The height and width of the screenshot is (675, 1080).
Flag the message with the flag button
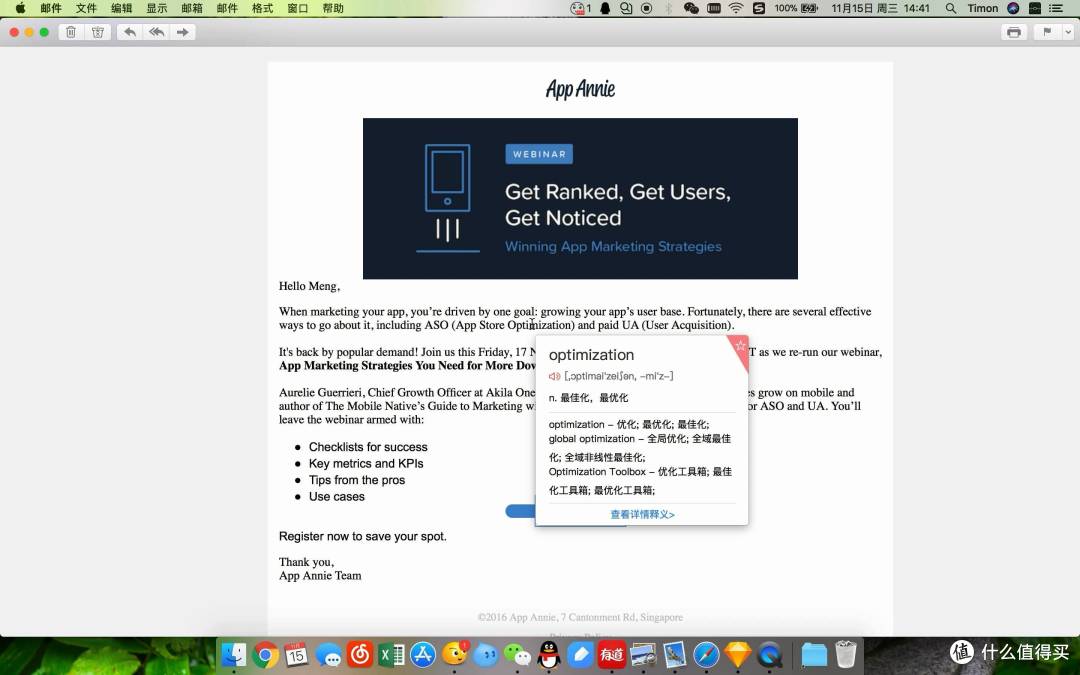coord(1047,32)
